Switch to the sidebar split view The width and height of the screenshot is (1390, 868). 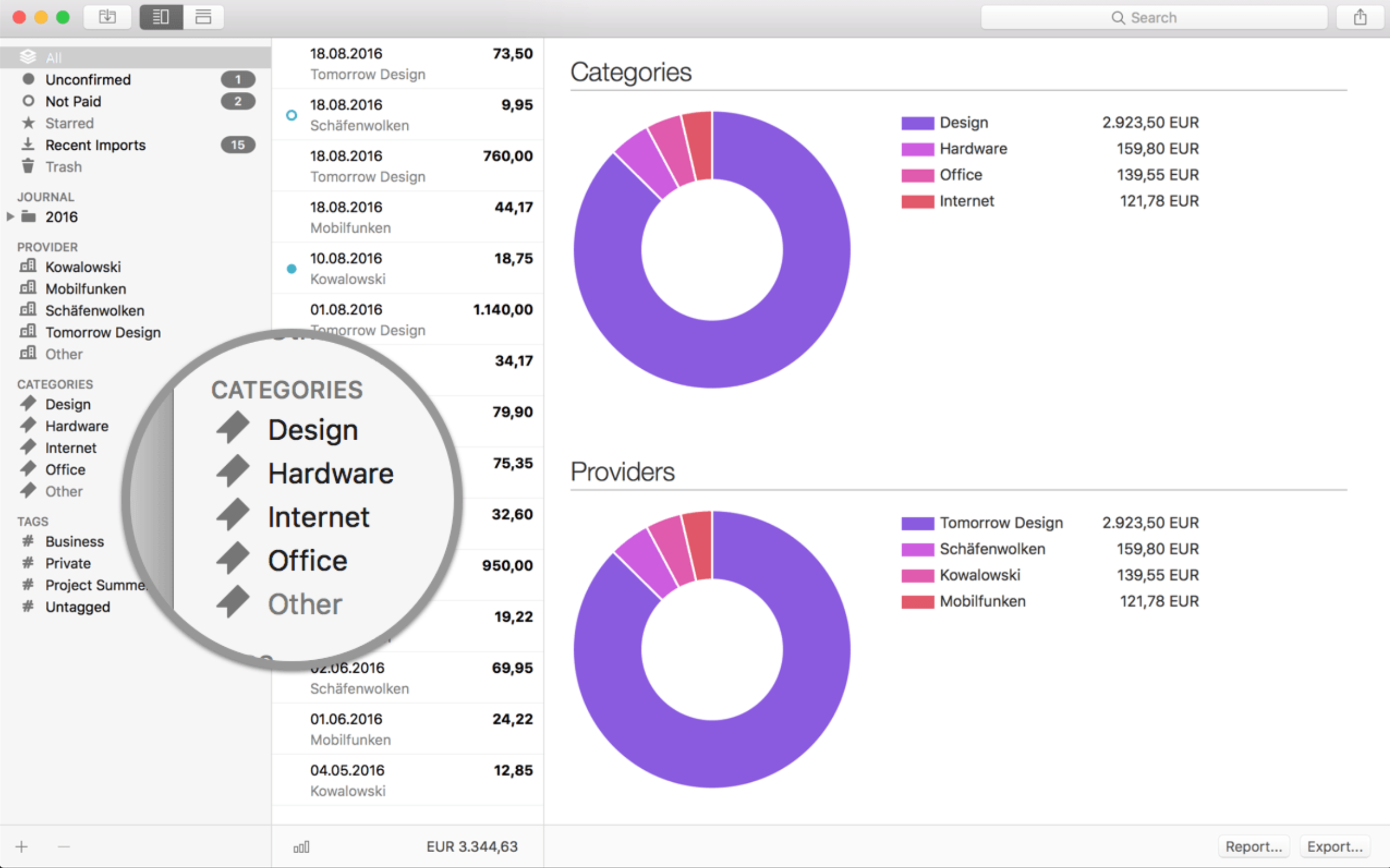tap(161, 17)
